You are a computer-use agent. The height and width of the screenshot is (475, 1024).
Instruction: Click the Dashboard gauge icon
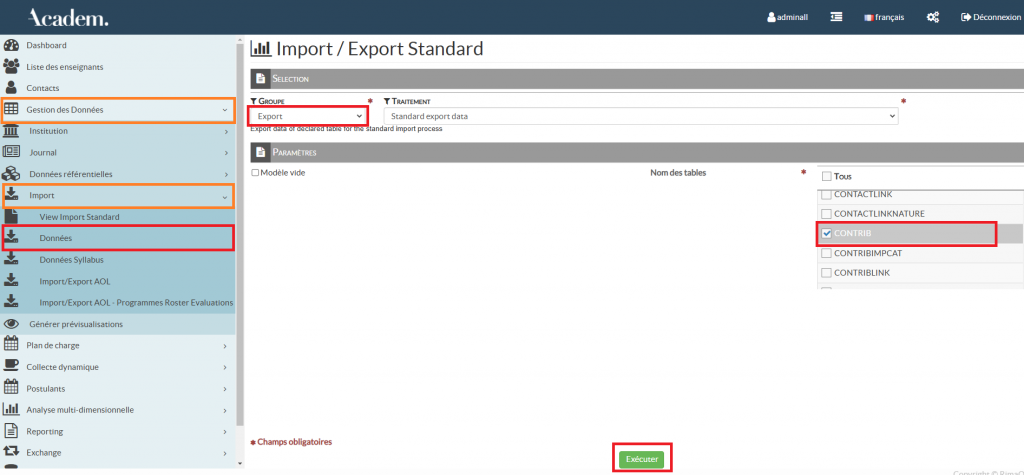[12, 46]
